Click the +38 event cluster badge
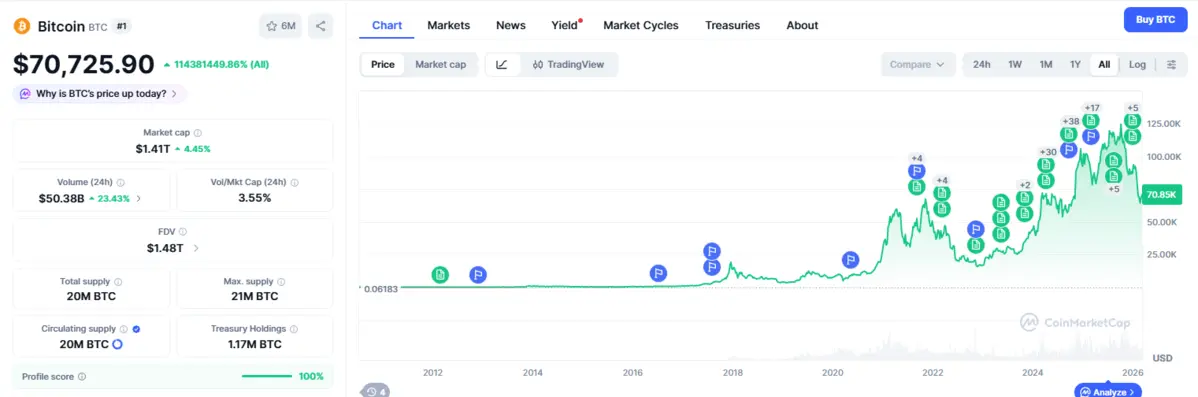This screenshot has width=1198, height=397. (1070, 121)
